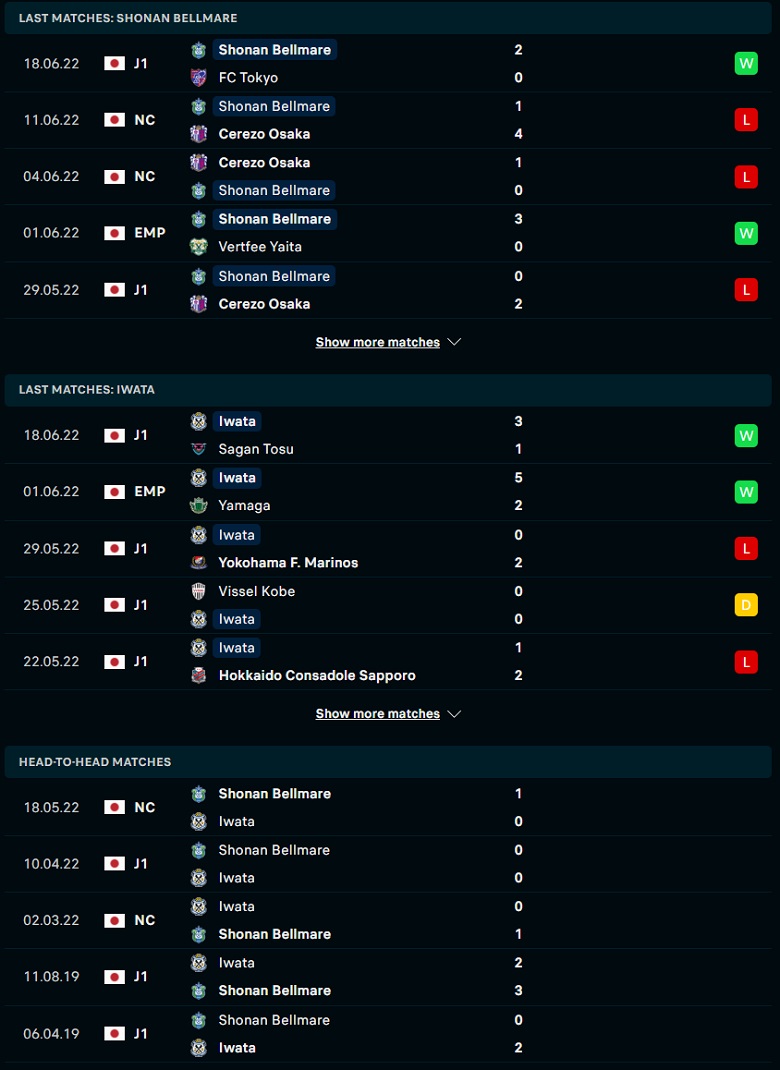Click the Japan flag beside 18.06.22 Iwata match
The image size is (780, 1070).
(115, 435)
